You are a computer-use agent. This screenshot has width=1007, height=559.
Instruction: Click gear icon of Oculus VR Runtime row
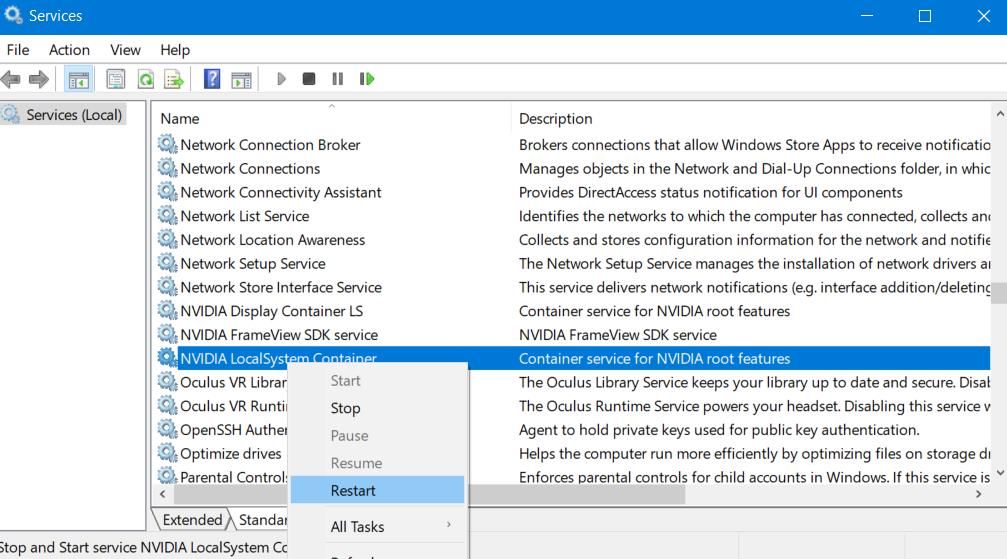[168, 405]
